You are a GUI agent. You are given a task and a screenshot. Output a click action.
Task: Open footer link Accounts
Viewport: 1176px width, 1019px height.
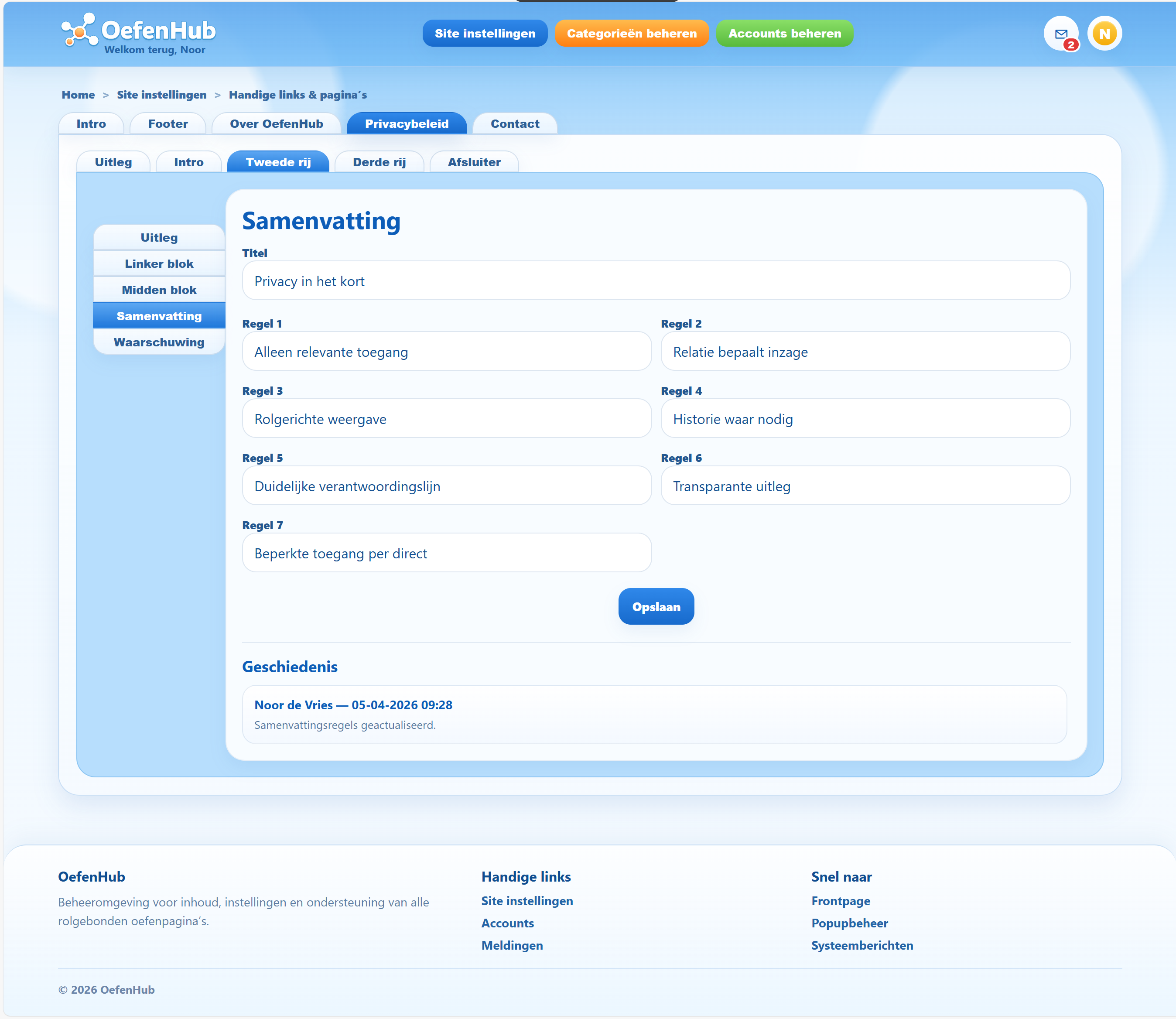click(x=508, y=923)
